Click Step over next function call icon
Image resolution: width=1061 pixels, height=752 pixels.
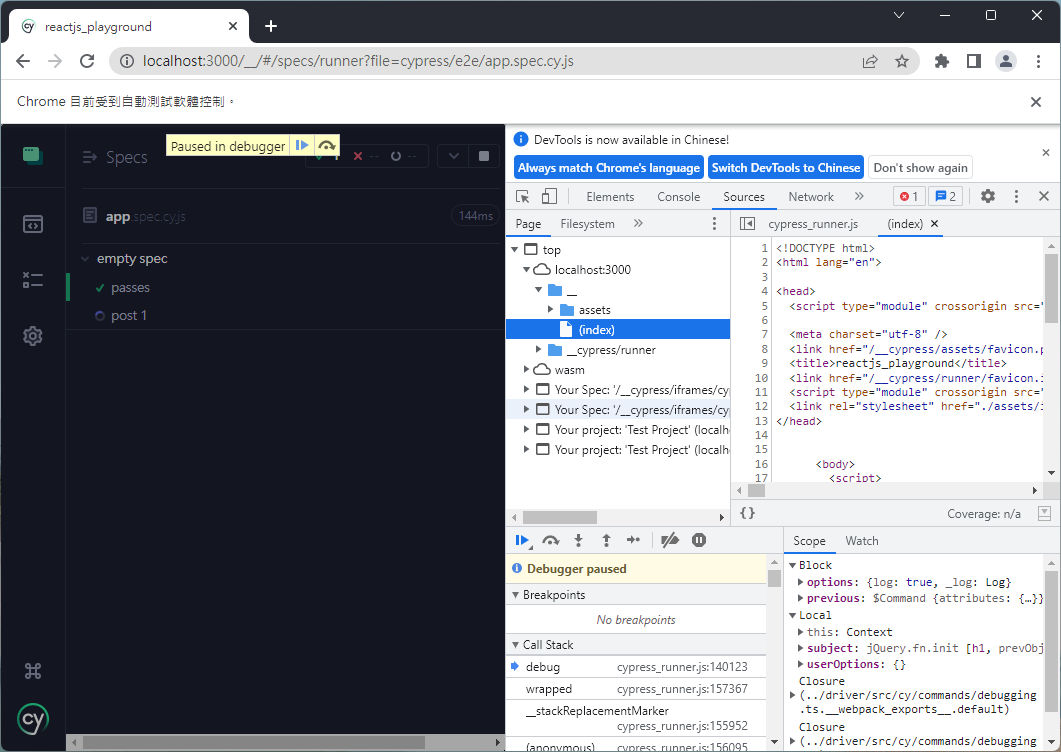(550, 540)
